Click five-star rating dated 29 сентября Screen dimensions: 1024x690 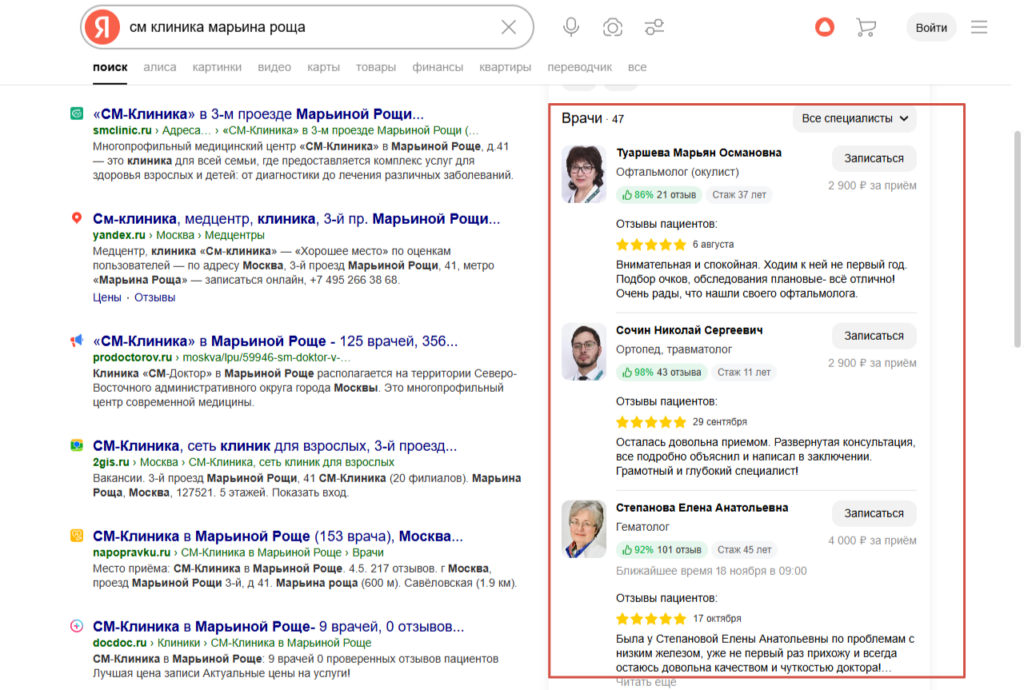coord(651,422)
